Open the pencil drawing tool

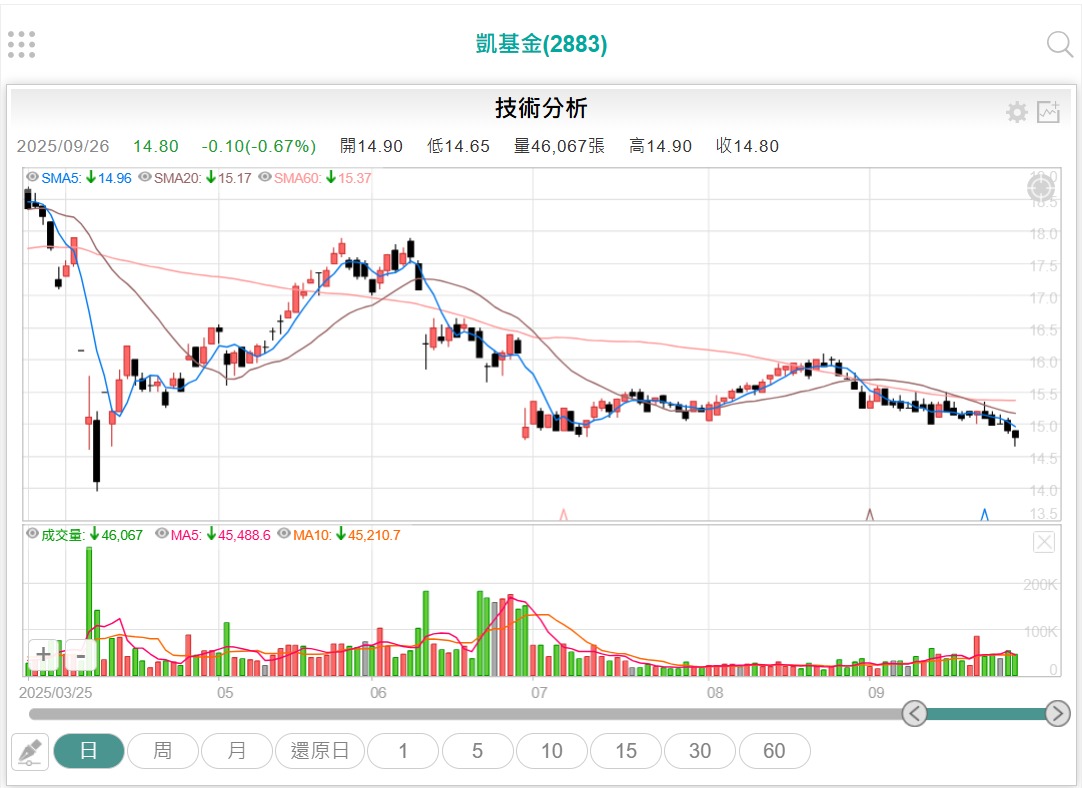tap(30, 751)
